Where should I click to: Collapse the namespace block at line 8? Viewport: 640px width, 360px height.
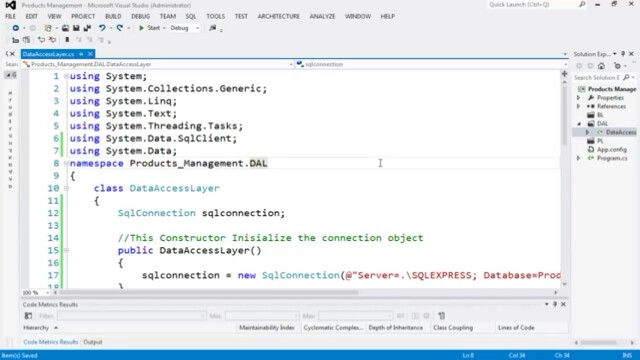click(66, 163)
